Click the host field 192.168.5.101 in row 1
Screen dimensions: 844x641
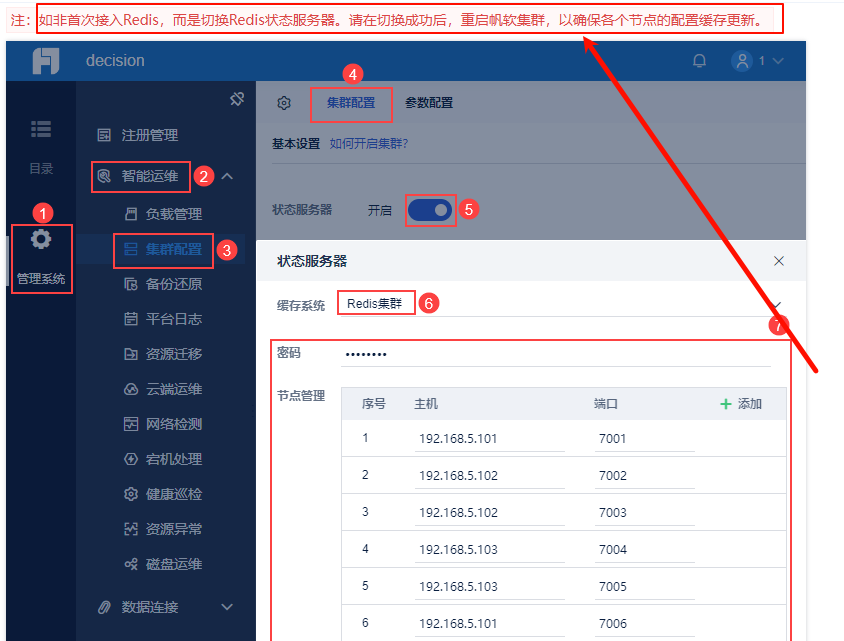[x=490, y=439]
